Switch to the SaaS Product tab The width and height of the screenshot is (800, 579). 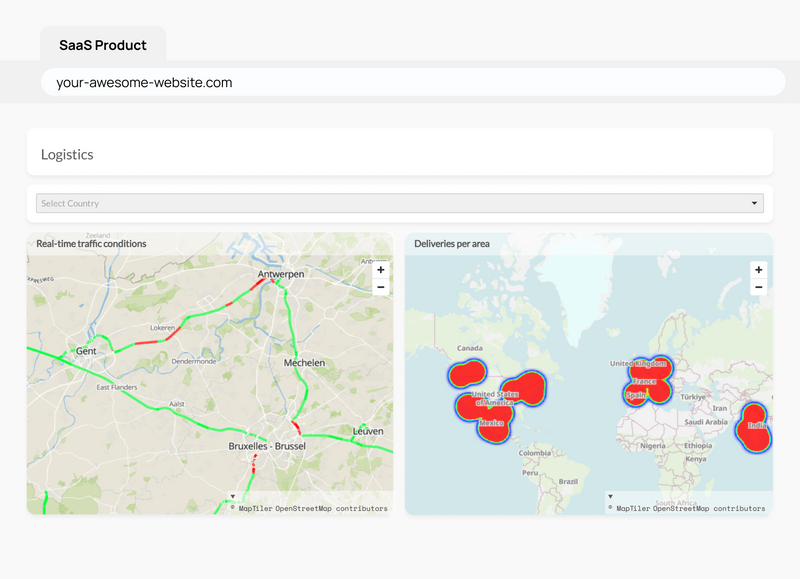click(102, 44)
